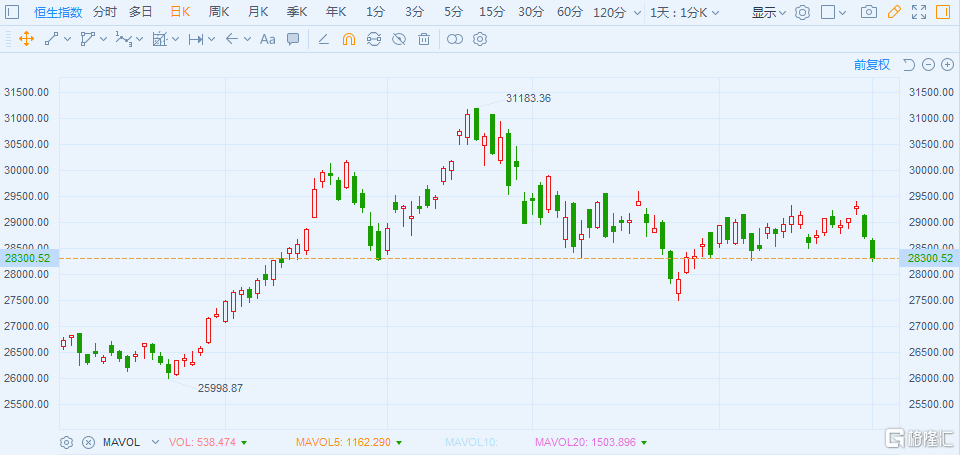Screen dimensions: 960x455
Task: Remove MAVOL indicator with X icon
Action: coord(89,442)
